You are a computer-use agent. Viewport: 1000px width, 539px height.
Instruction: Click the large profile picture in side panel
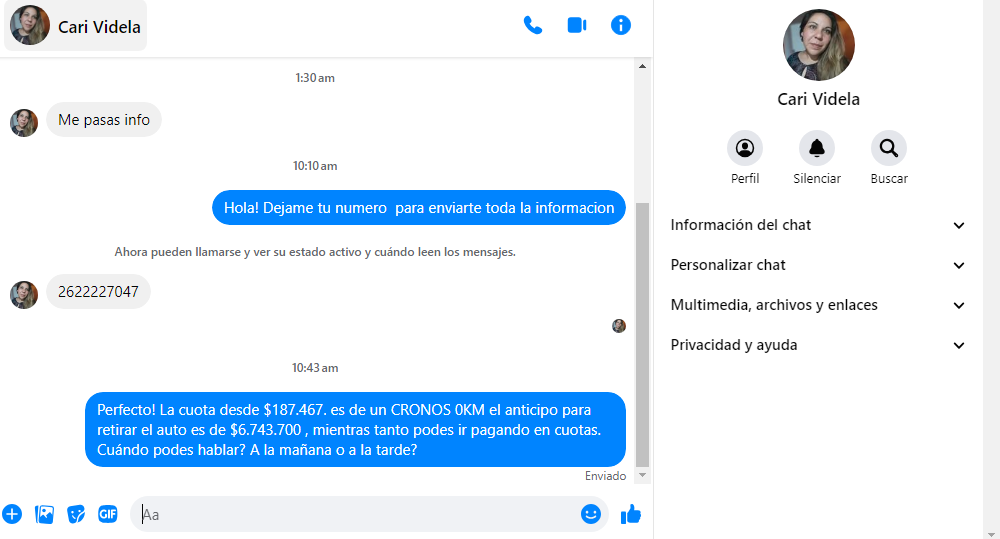(818, 45)
